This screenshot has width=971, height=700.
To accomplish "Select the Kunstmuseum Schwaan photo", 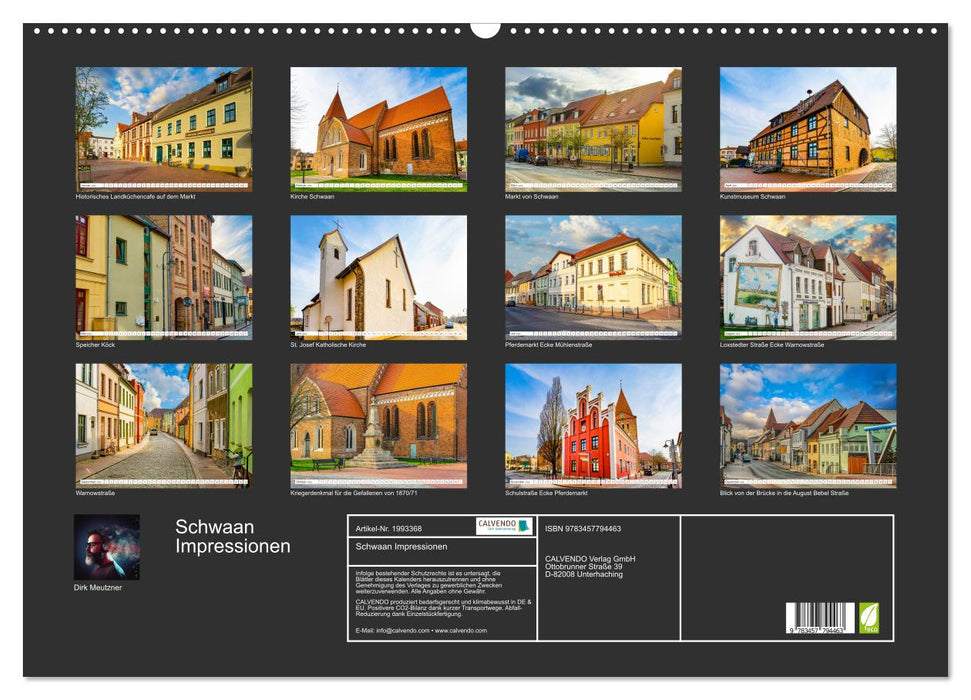I will (806, 130).
